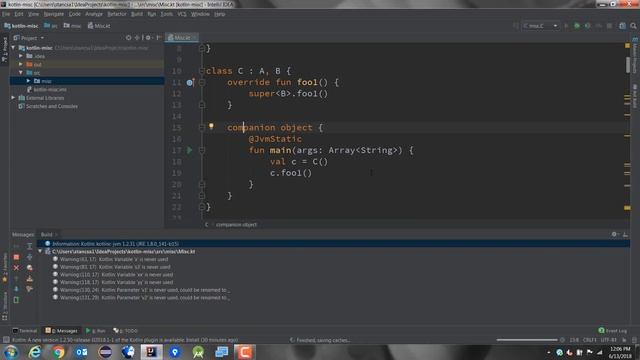Collapse the src folder in project tree

[21, 73]
